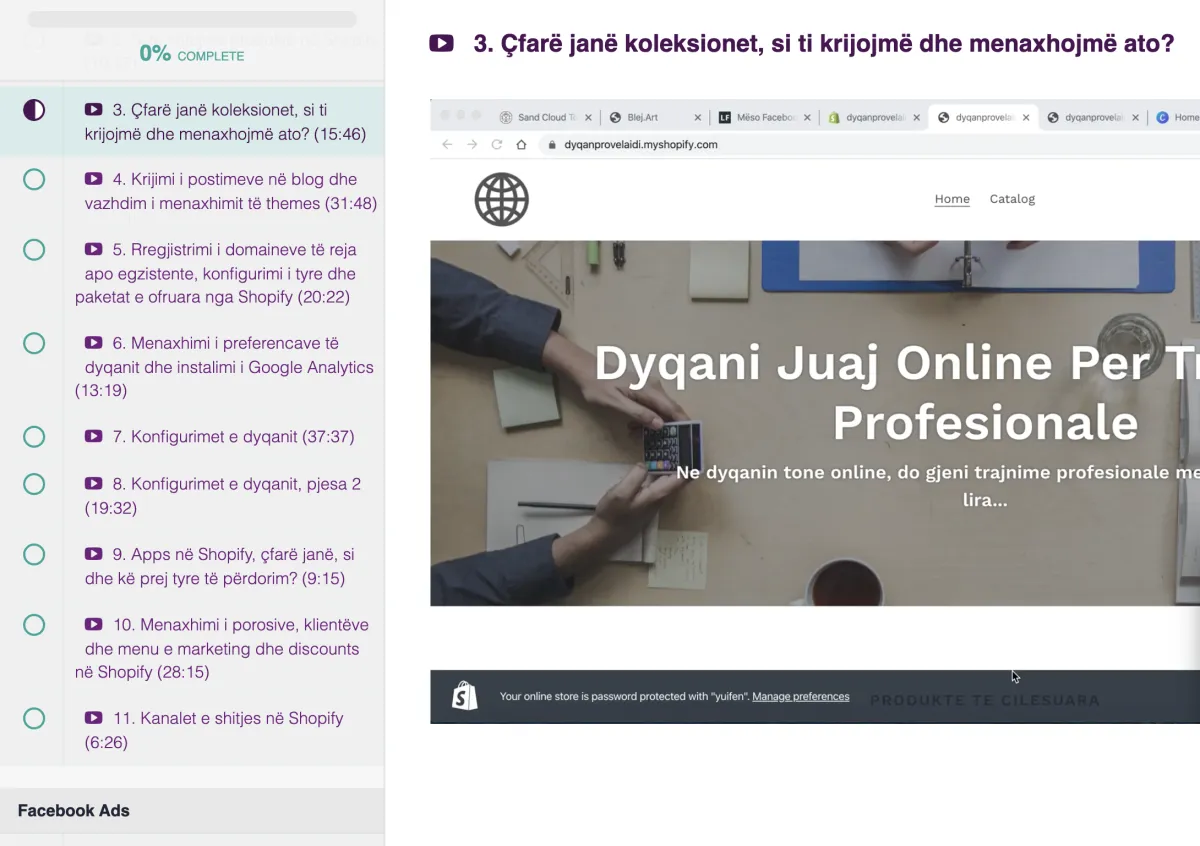Click browser home icon
The image size is (1200, 846).
click(521, 145)
